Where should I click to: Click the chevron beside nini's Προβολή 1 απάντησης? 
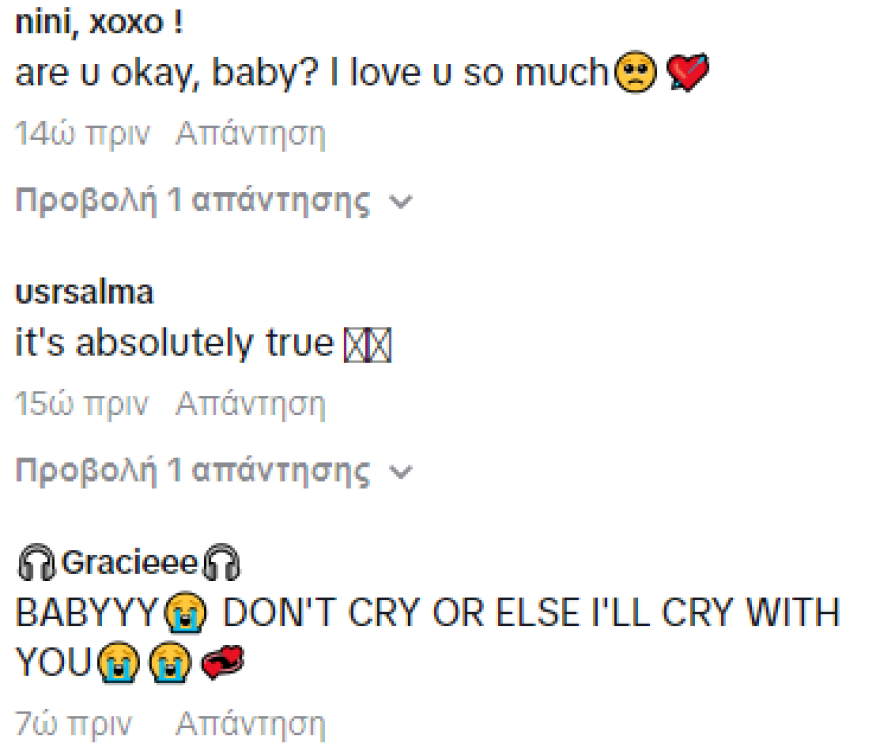tap(401, 201)
